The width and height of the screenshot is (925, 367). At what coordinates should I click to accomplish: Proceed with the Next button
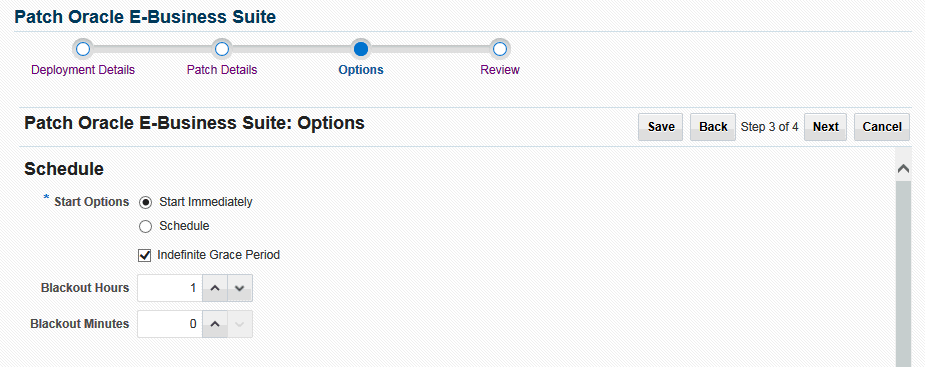point(825,127)
